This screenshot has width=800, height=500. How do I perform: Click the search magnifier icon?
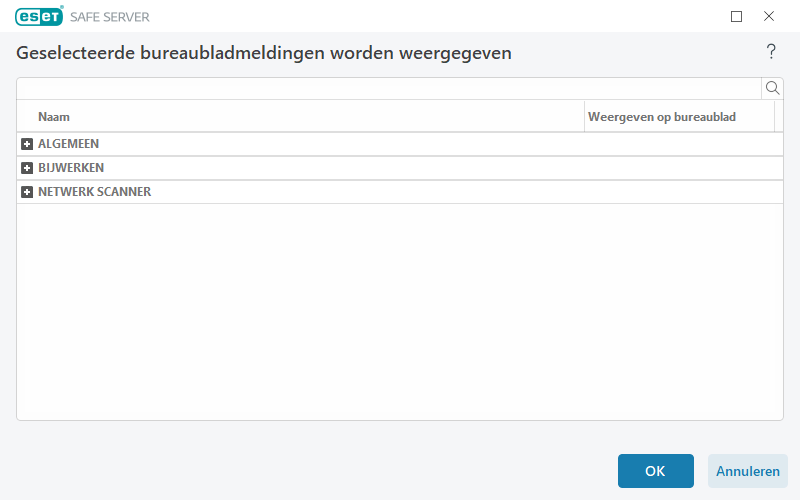[x=772, y=88]
